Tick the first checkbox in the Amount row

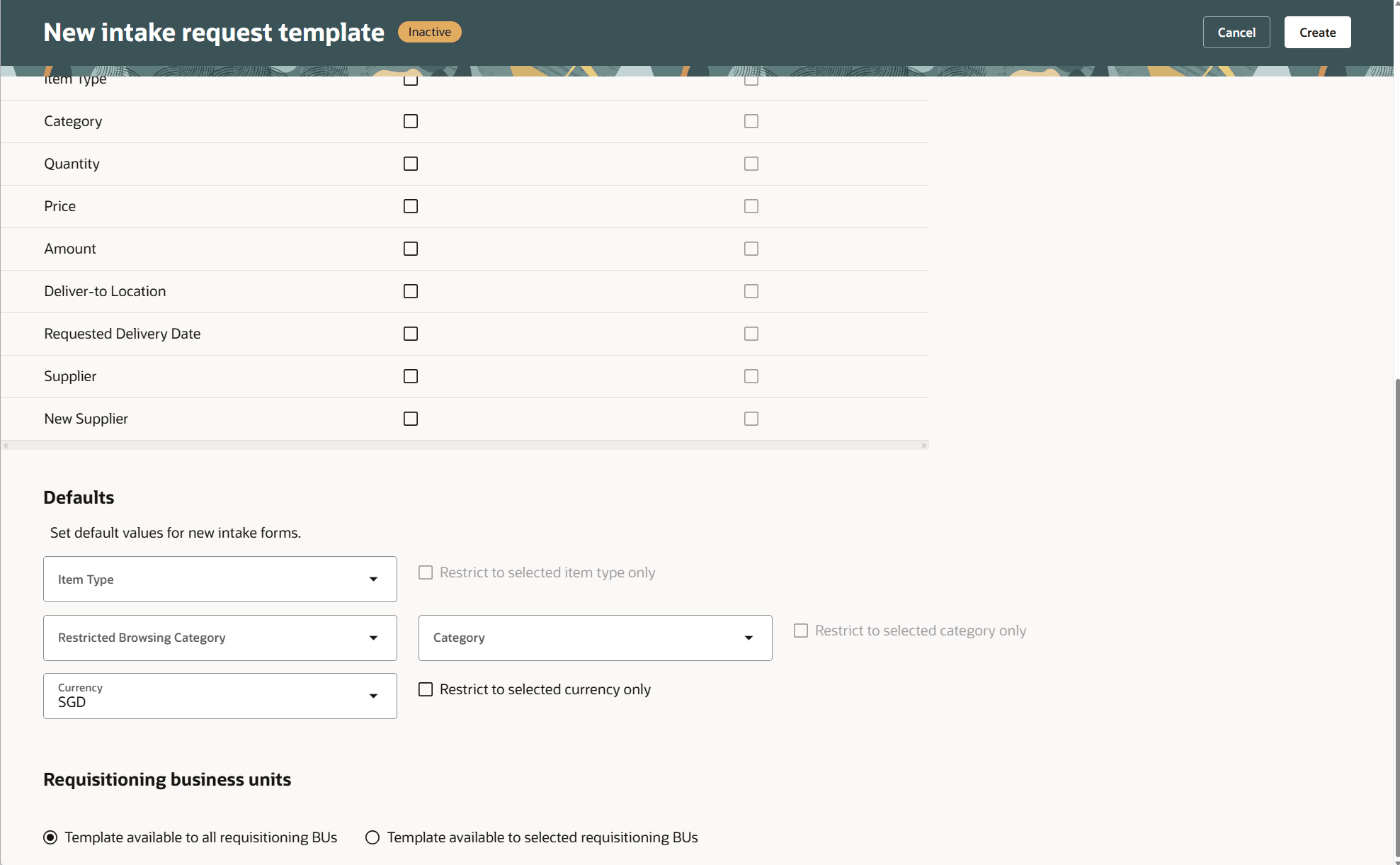411,249
